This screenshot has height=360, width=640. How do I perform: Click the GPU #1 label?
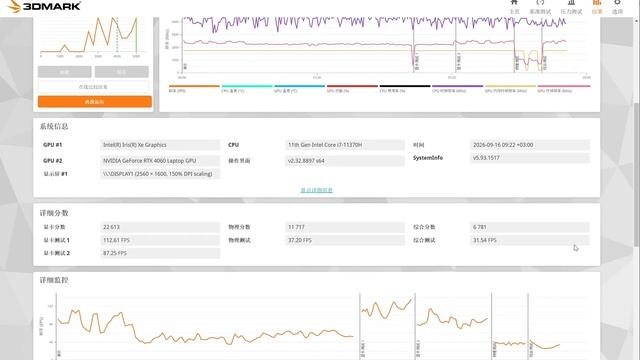point(53,145)
